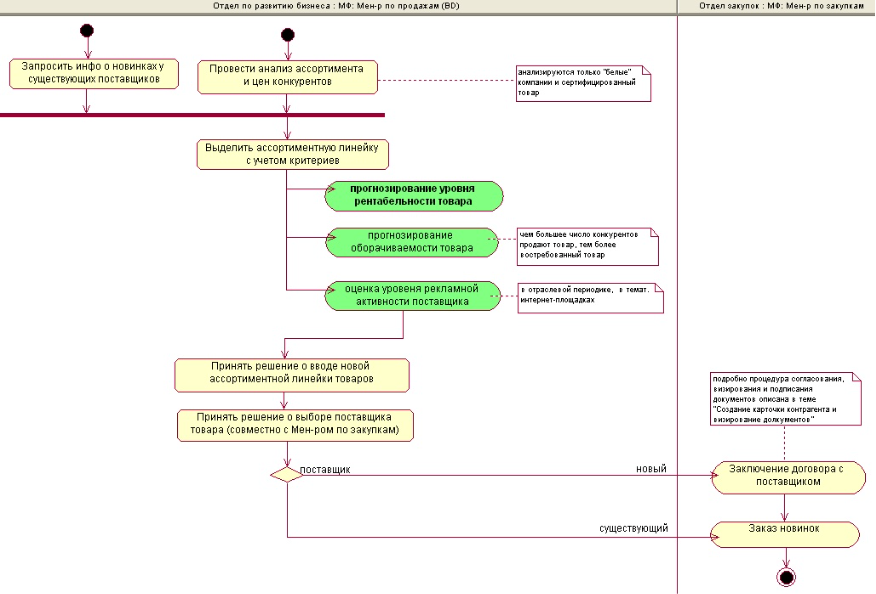Screen dimensions: 876x594
Task: Click the green "оценка уровеня рекламной активности" node
Action: (x=412, y=295)
